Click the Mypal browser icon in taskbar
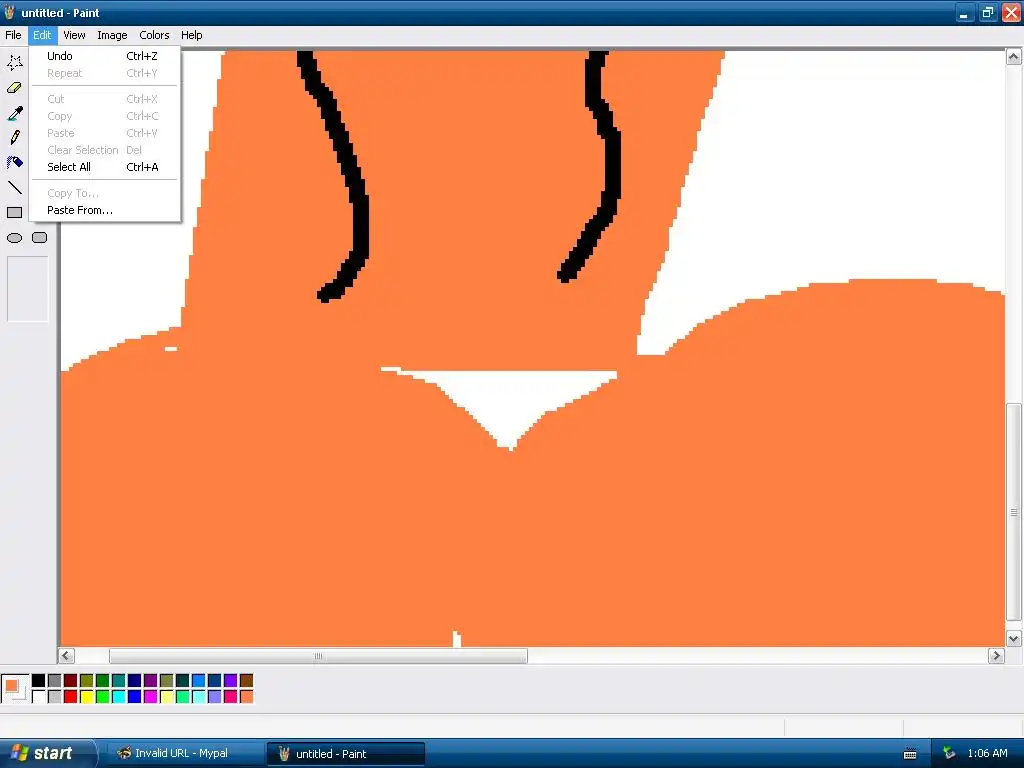1024x768 pixels. click(x=124, y=753)
